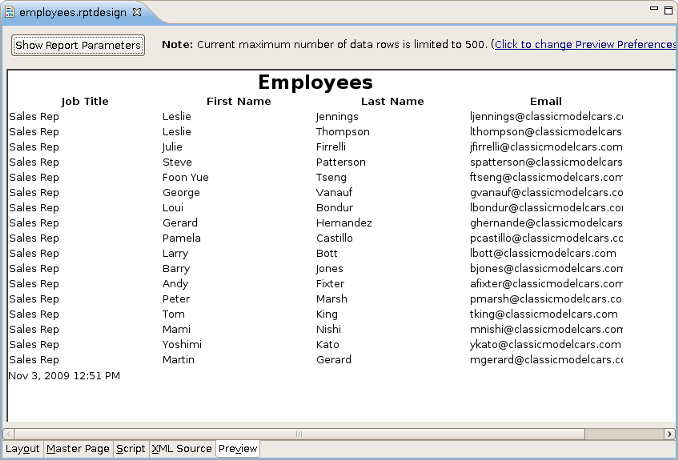This screenshot has width=678, height=460.
Task: Click the last name Hernandez
Action: (344, 223)
